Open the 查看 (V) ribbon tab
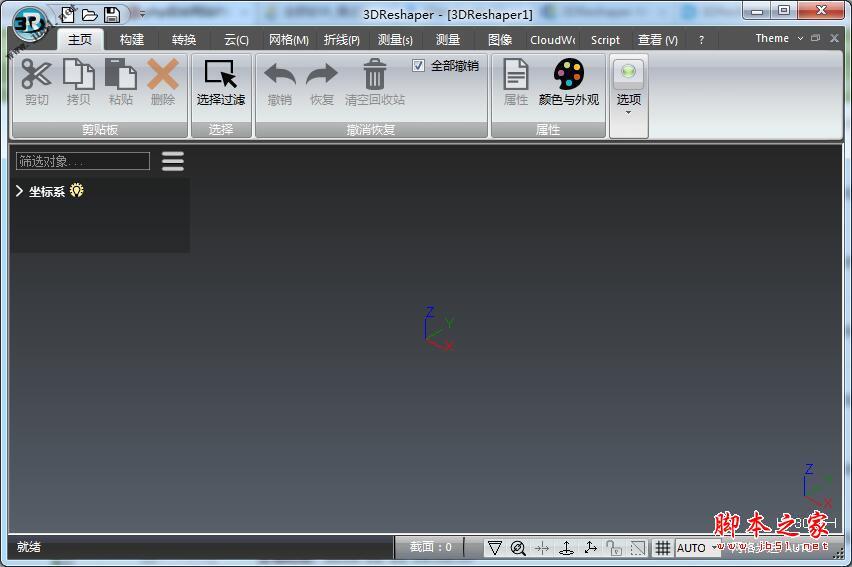 point(657,40)
